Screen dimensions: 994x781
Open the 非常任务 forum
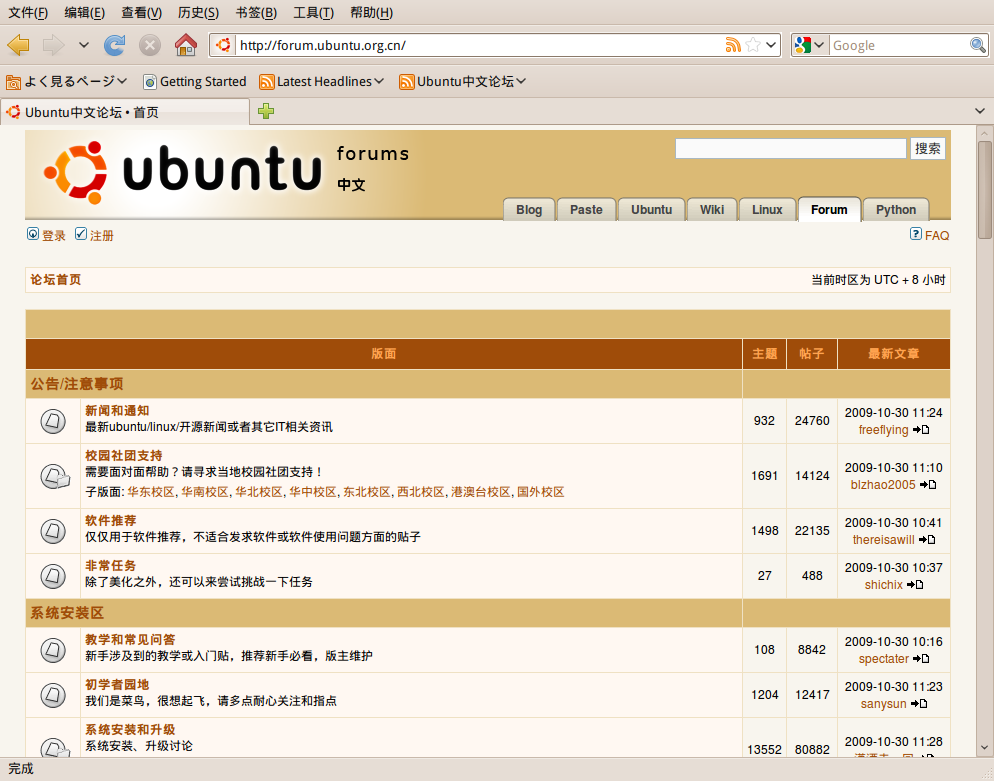click(x=111, y=565)
